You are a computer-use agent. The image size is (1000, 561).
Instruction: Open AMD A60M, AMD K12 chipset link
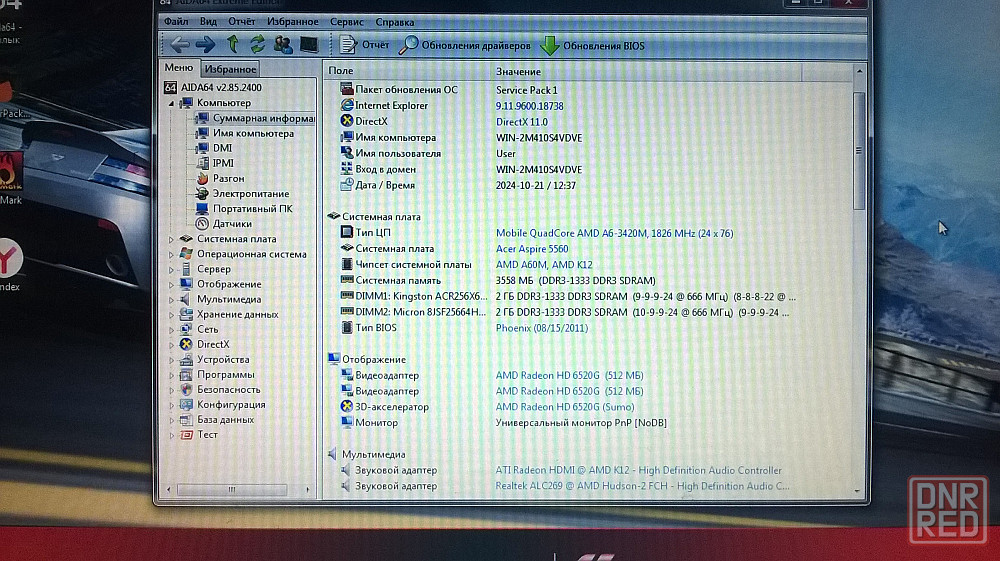tap(544, 265)
